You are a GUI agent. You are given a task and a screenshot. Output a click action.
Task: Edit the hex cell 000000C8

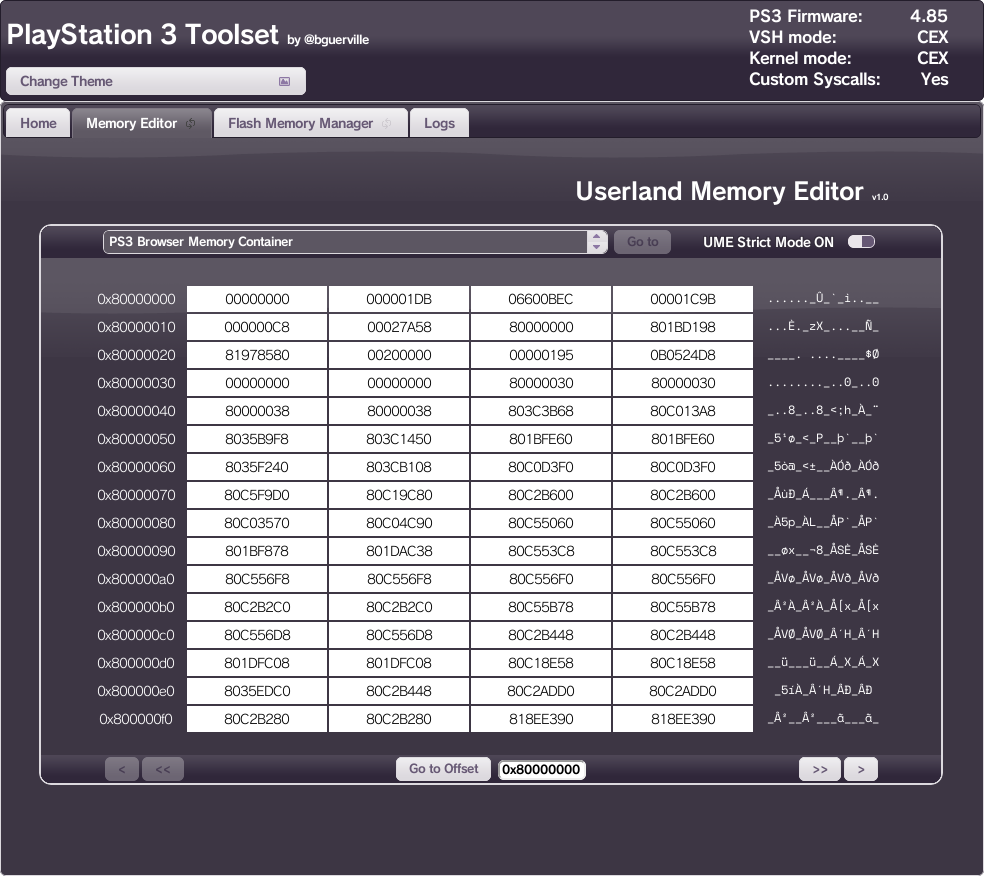(257, 328)
